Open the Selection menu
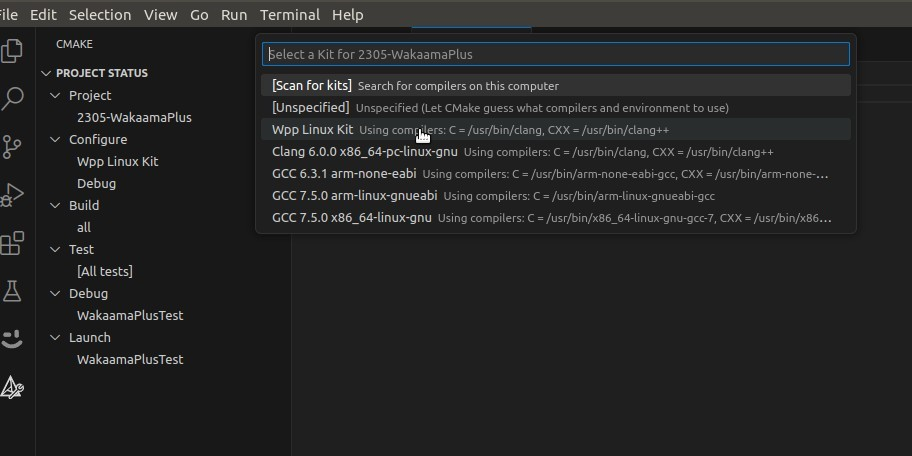This screenshot has width=912, height=456. pyautogui.click(x=100, y=15)
